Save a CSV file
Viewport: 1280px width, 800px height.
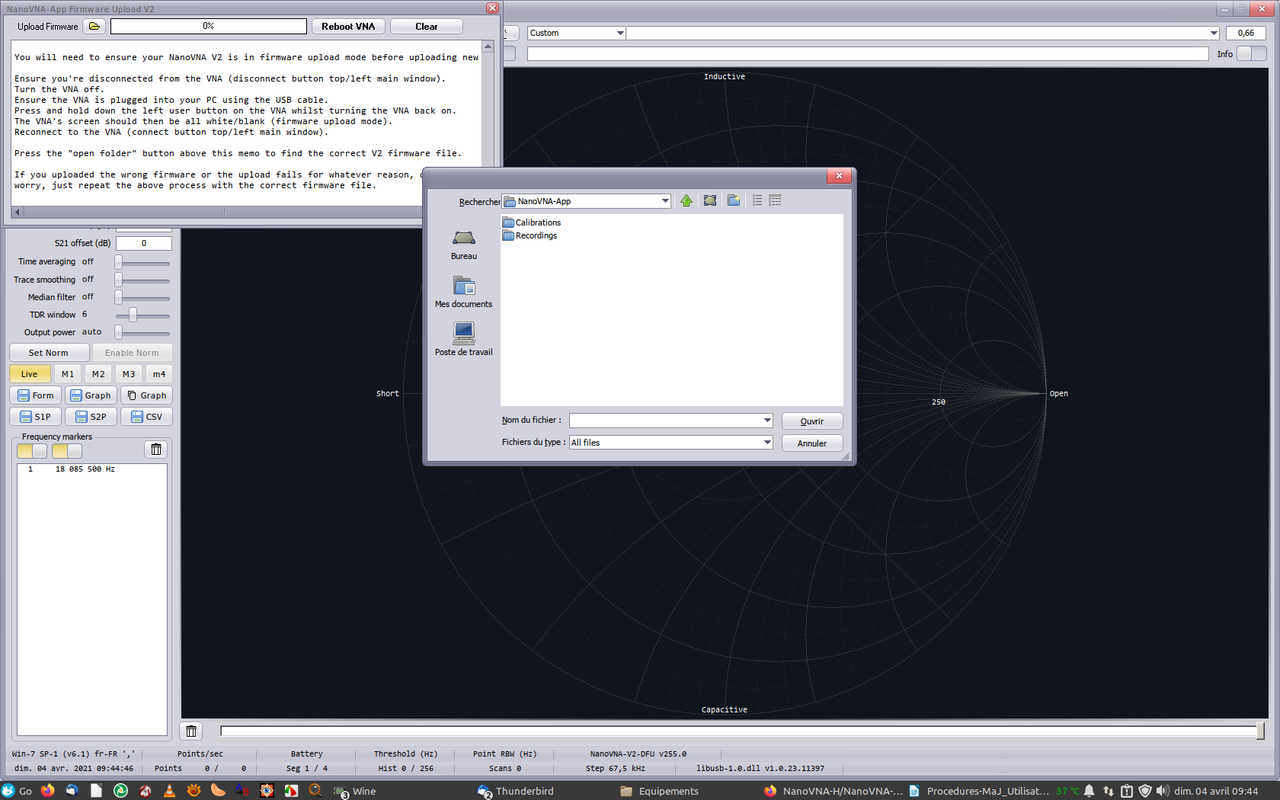pos(146,416)
